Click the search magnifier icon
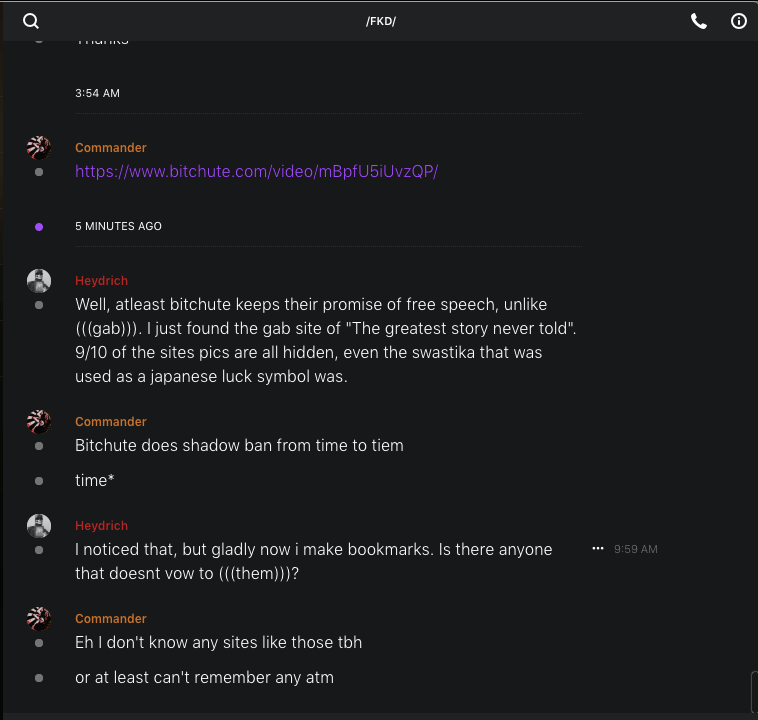758x720 pixels. [x=31, y=21]
